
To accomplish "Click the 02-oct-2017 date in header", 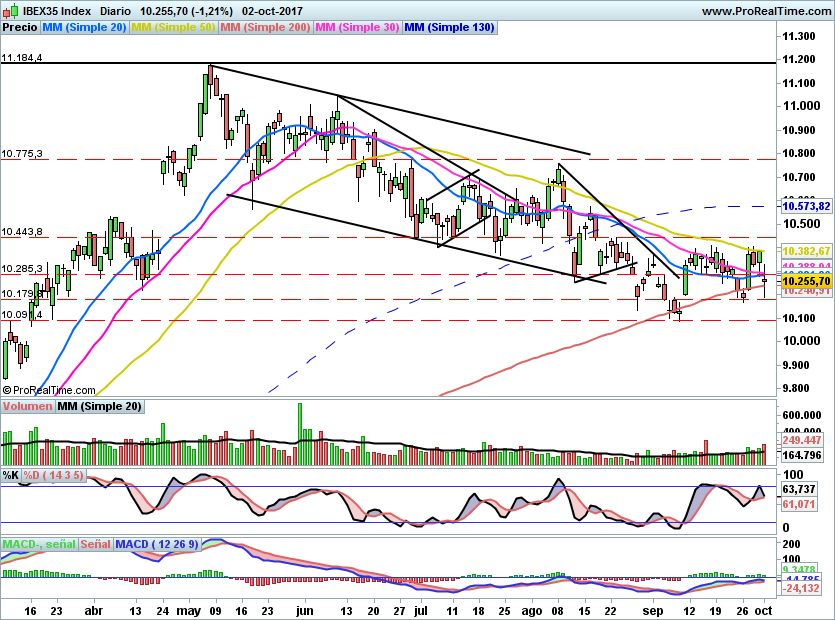I will coord(272,11).
